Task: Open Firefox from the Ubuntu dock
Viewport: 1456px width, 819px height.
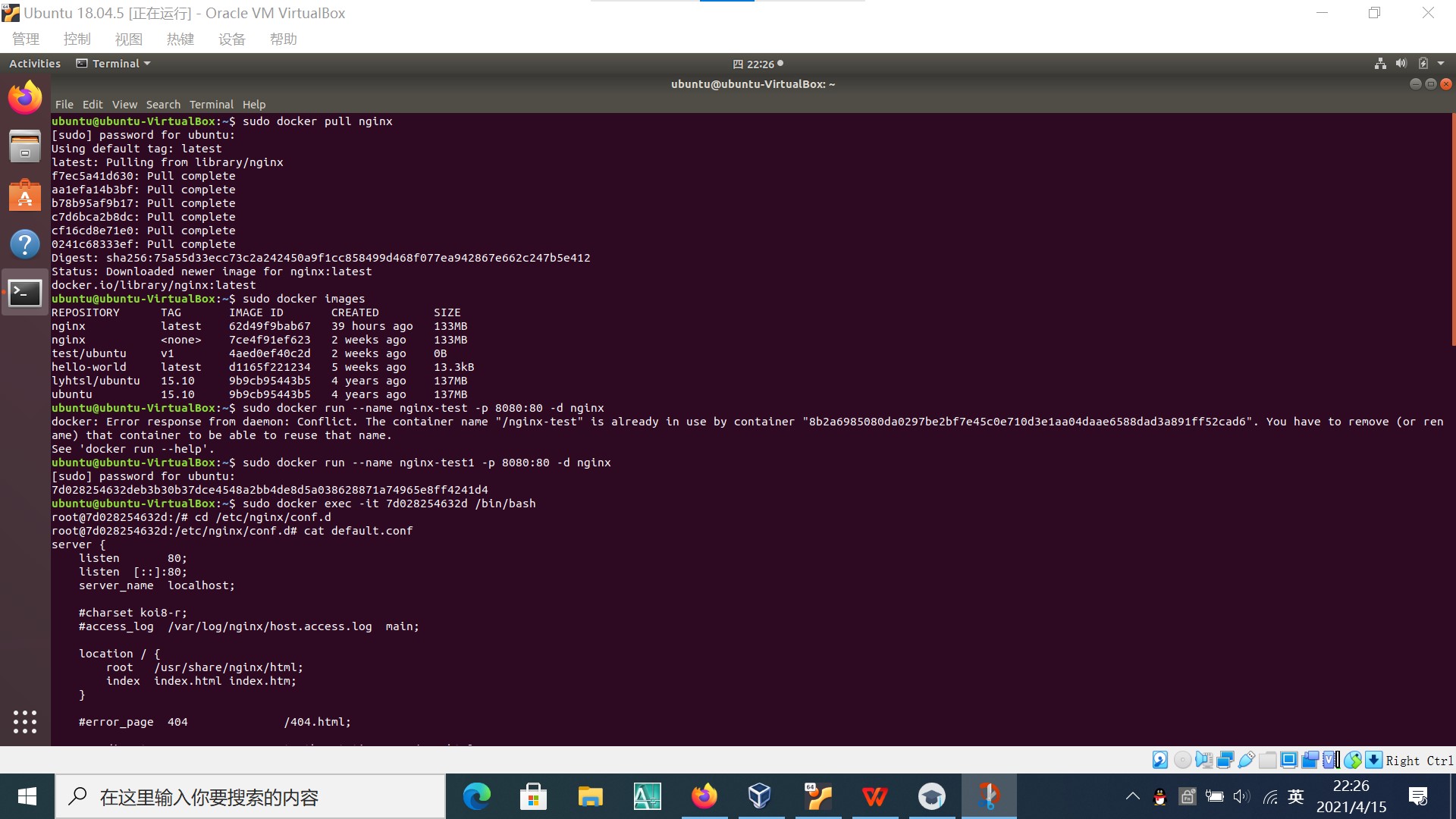Action: tap(25, 98)
